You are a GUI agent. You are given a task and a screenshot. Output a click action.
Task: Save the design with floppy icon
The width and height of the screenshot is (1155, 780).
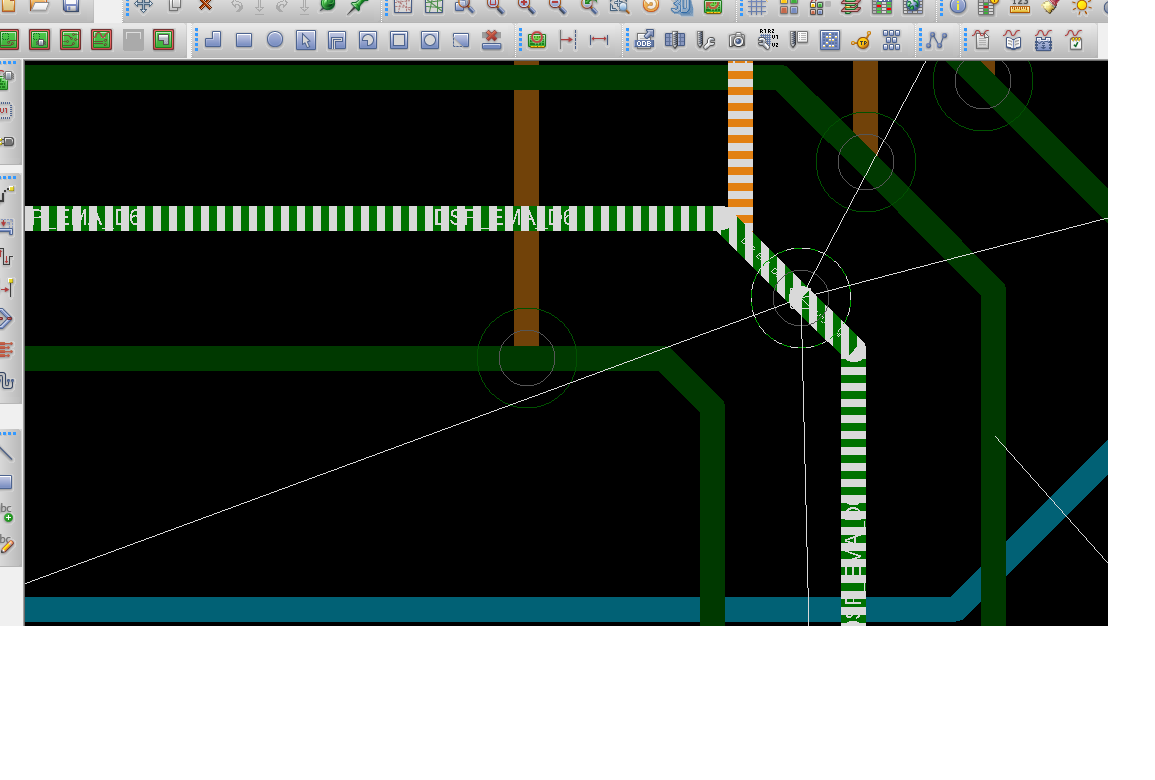(71, 7)
